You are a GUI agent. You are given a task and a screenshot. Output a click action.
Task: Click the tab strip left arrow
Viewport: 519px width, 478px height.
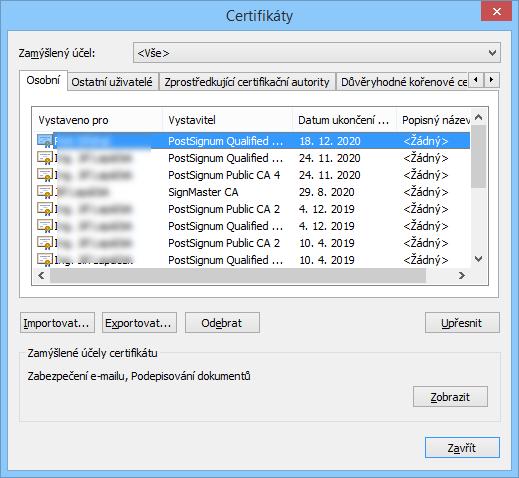pos(476,80)
